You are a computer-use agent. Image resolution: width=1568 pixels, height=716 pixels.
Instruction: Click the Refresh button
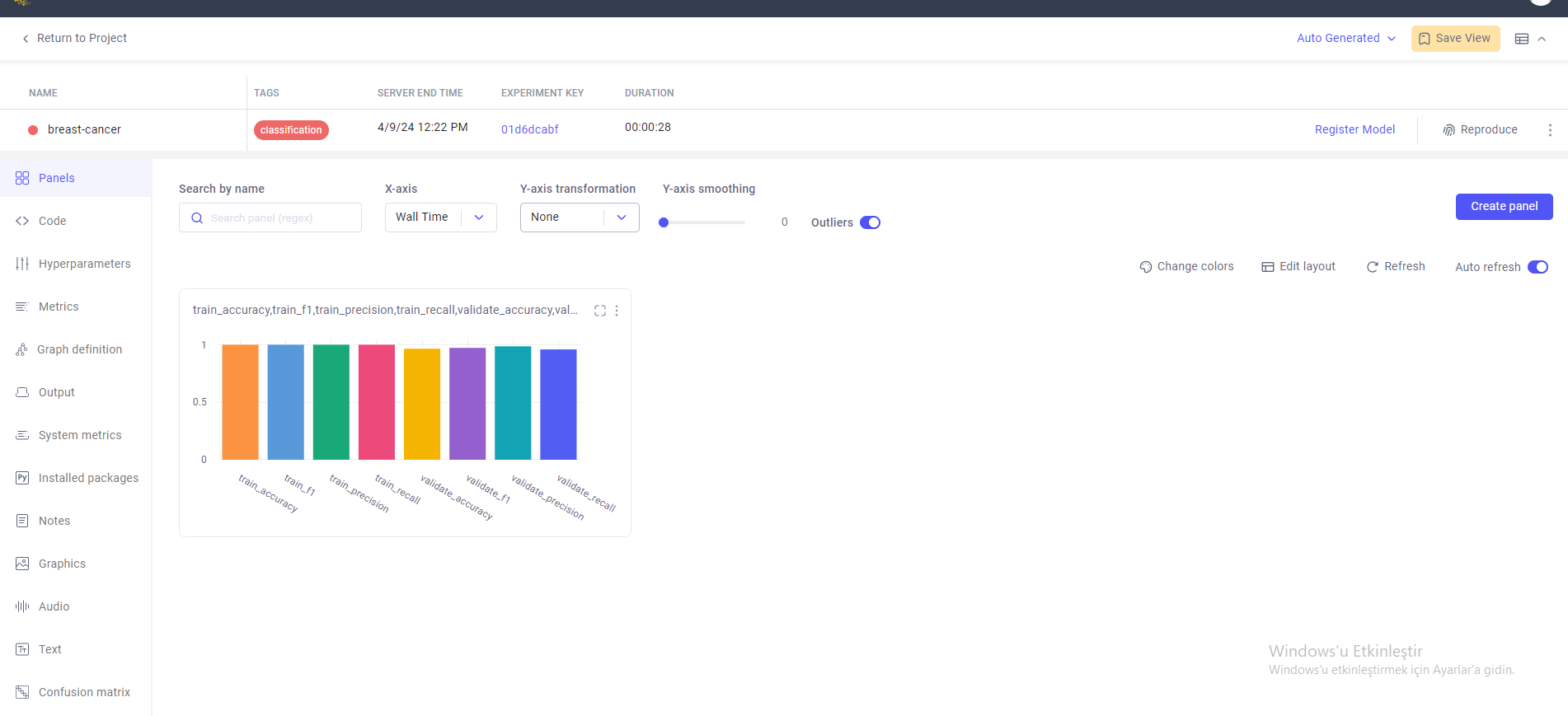1396,267
